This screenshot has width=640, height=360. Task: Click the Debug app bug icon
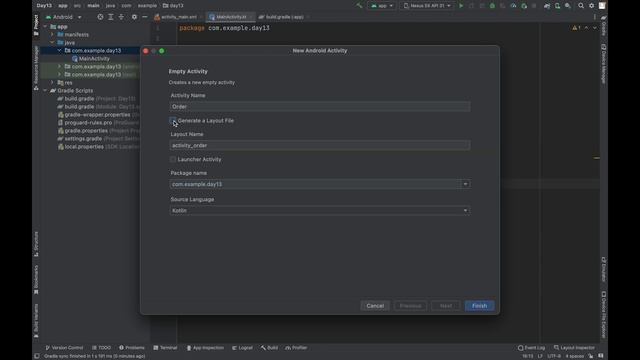[x=492, y=6]
